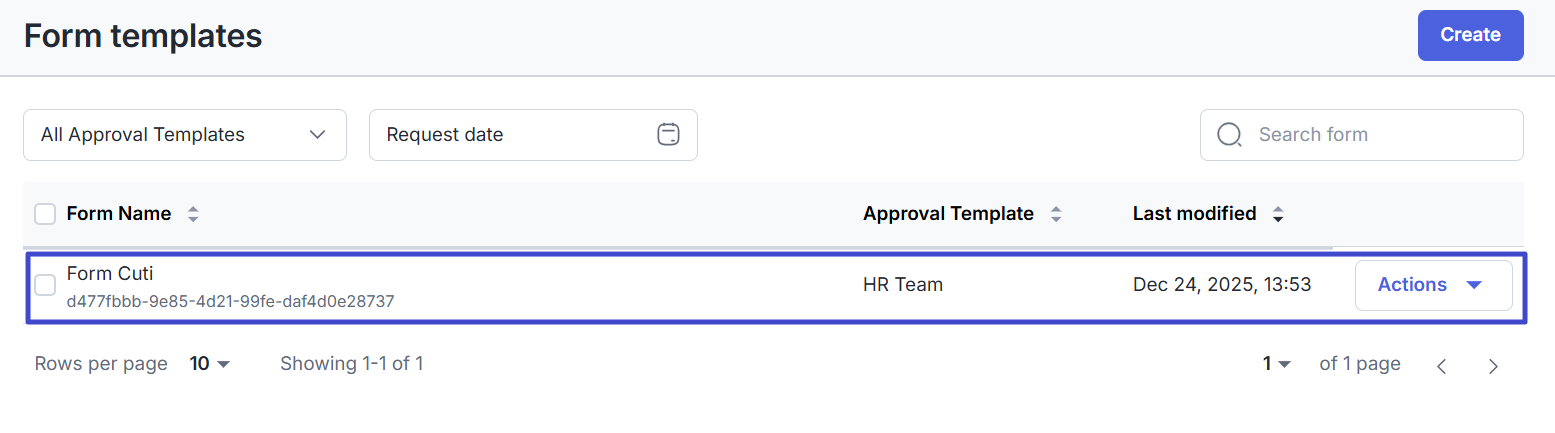Click the magnifier search icon
The image size is (1555, 433).
pos(1229,135)
